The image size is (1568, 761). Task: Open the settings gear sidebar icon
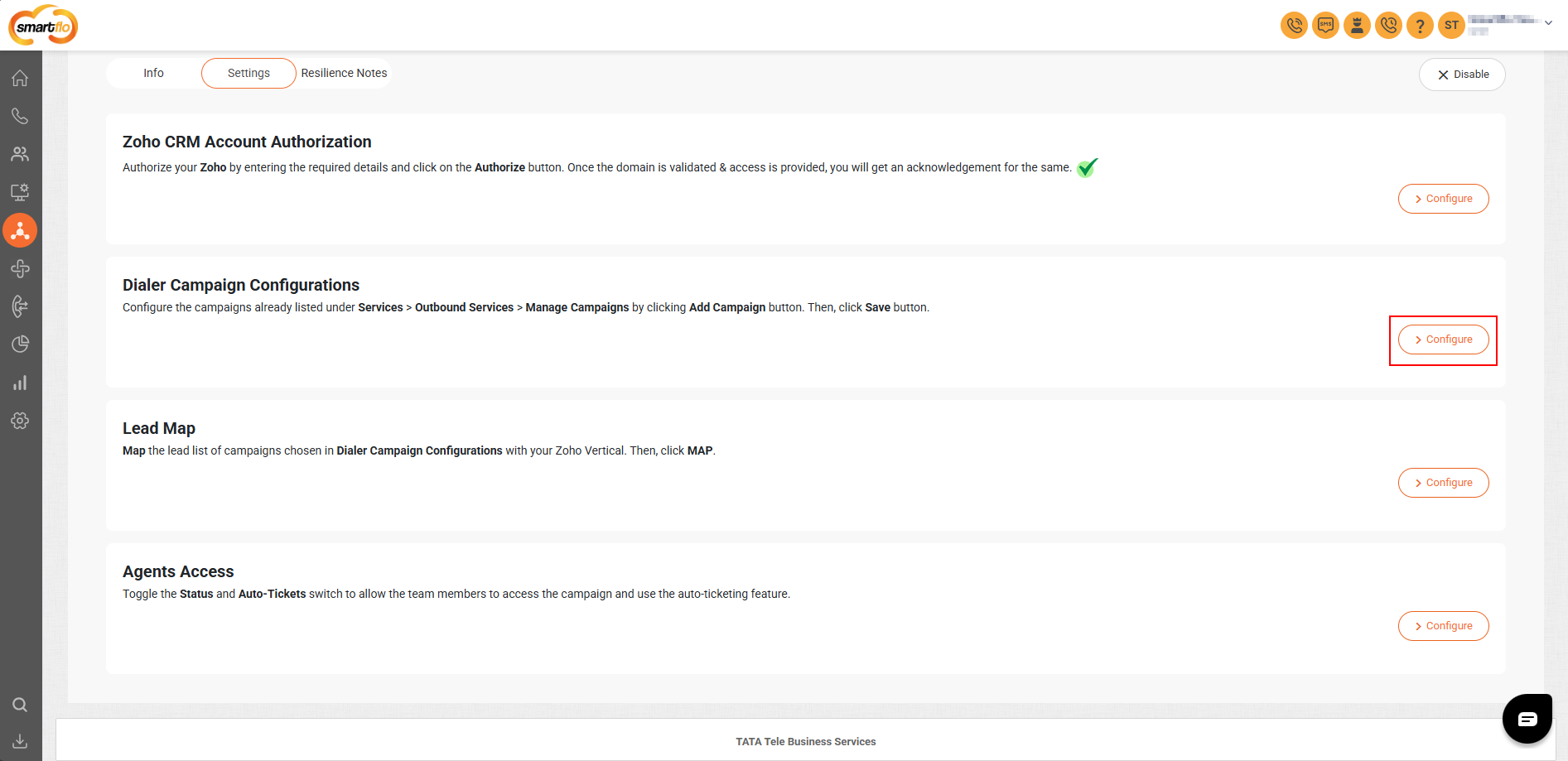click(x=20, y=421)
